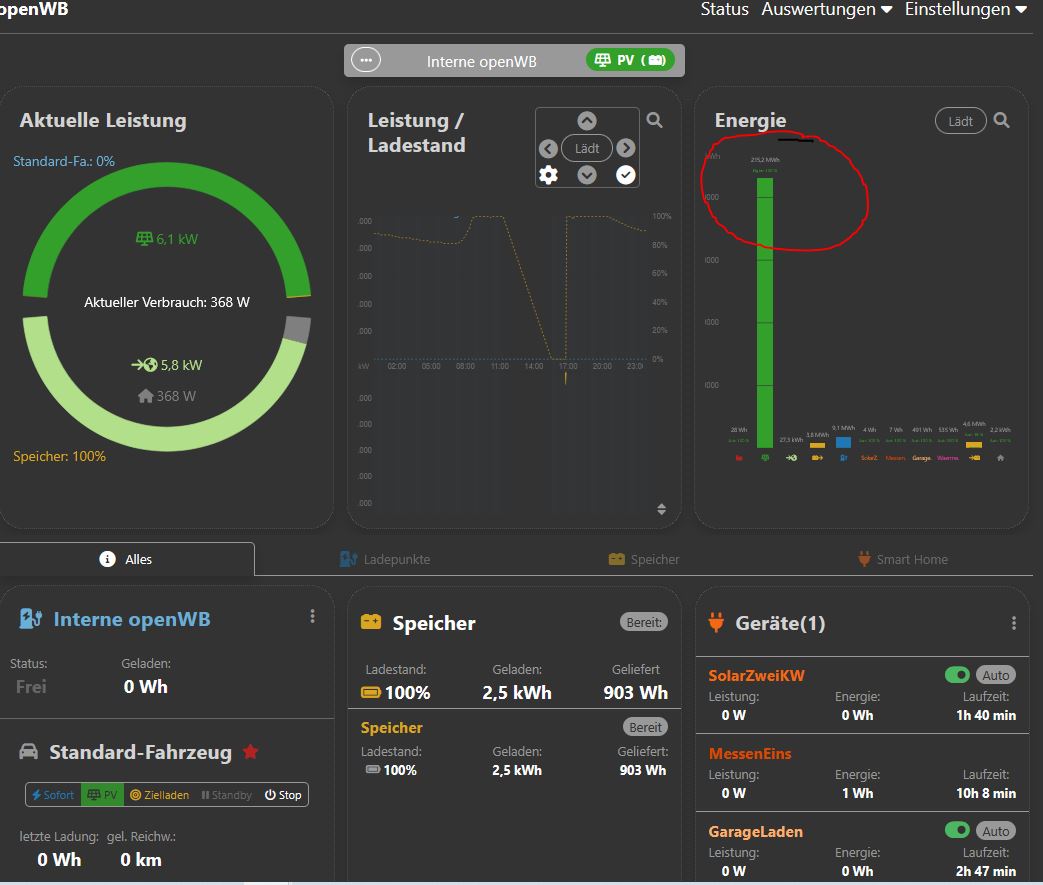
Task: Toggle the GarageLaden device switch
Action: point(957,831)
